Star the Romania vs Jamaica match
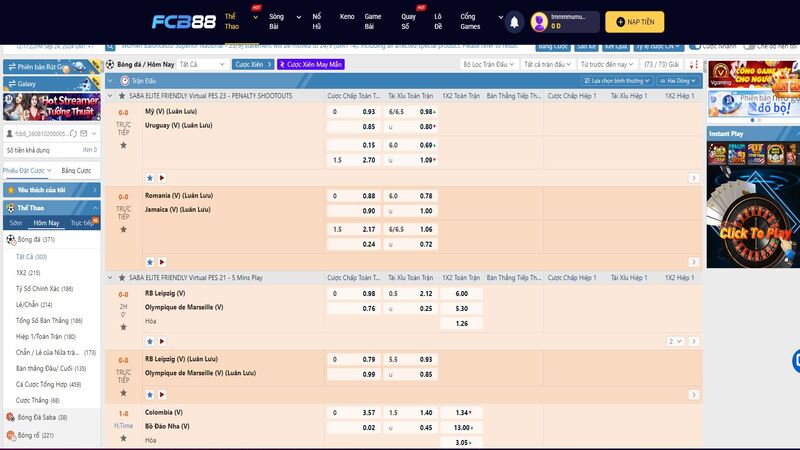Screen dimensions: 800x450 [x=123, y=230]
